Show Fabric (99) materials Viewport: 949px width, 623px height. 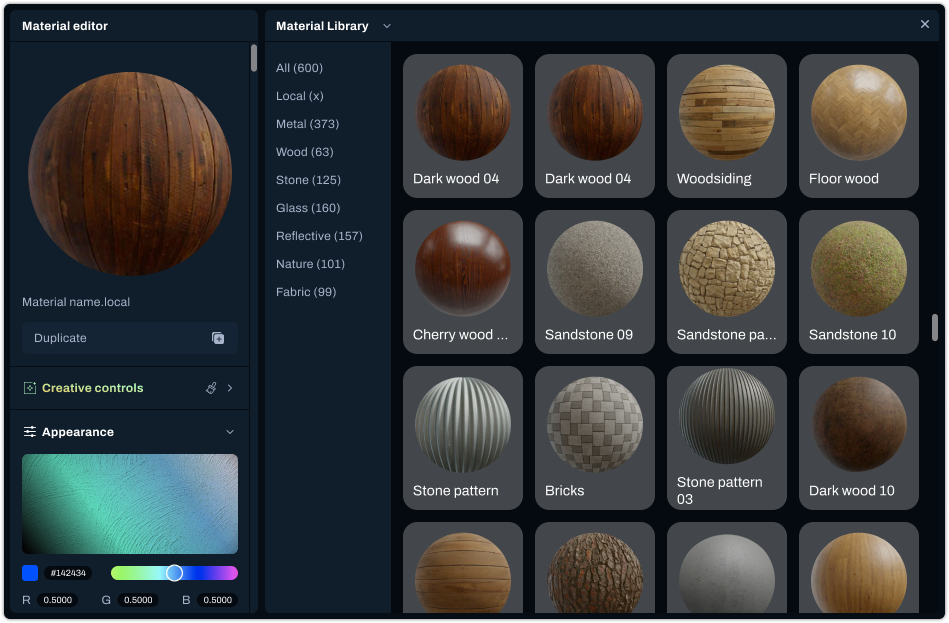(x=306, y=292)
